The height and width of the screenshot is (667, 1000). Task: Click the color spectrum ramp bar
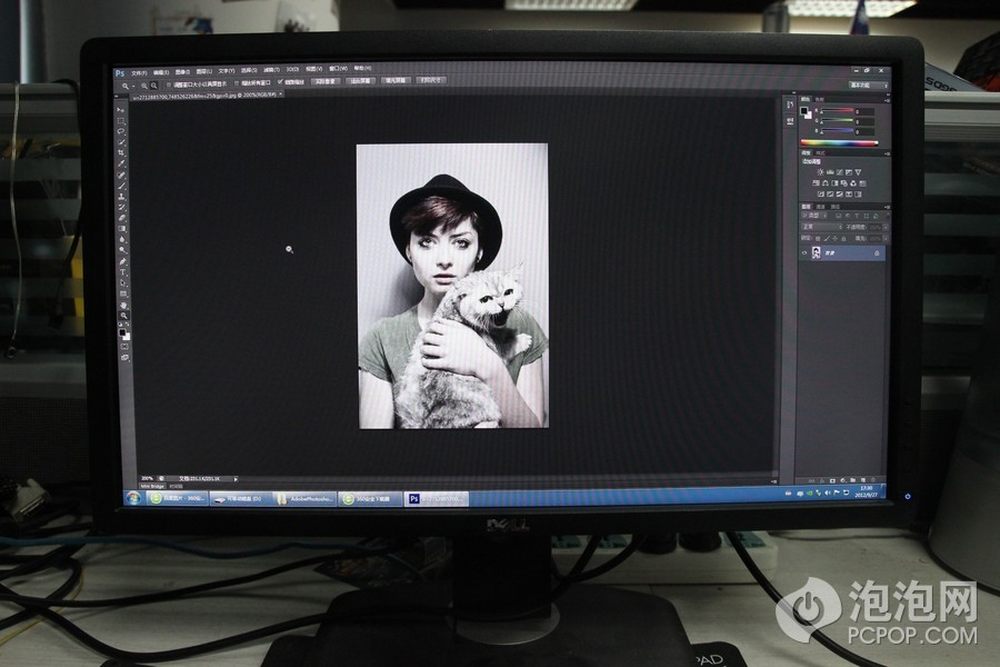(x=840, y=143)
